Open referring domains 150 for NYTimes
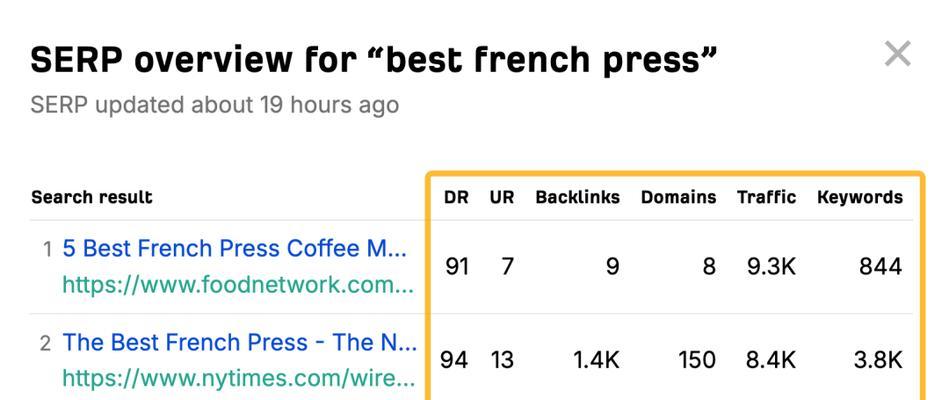Screen dimensions: 949x400 [x=697, y=361]
